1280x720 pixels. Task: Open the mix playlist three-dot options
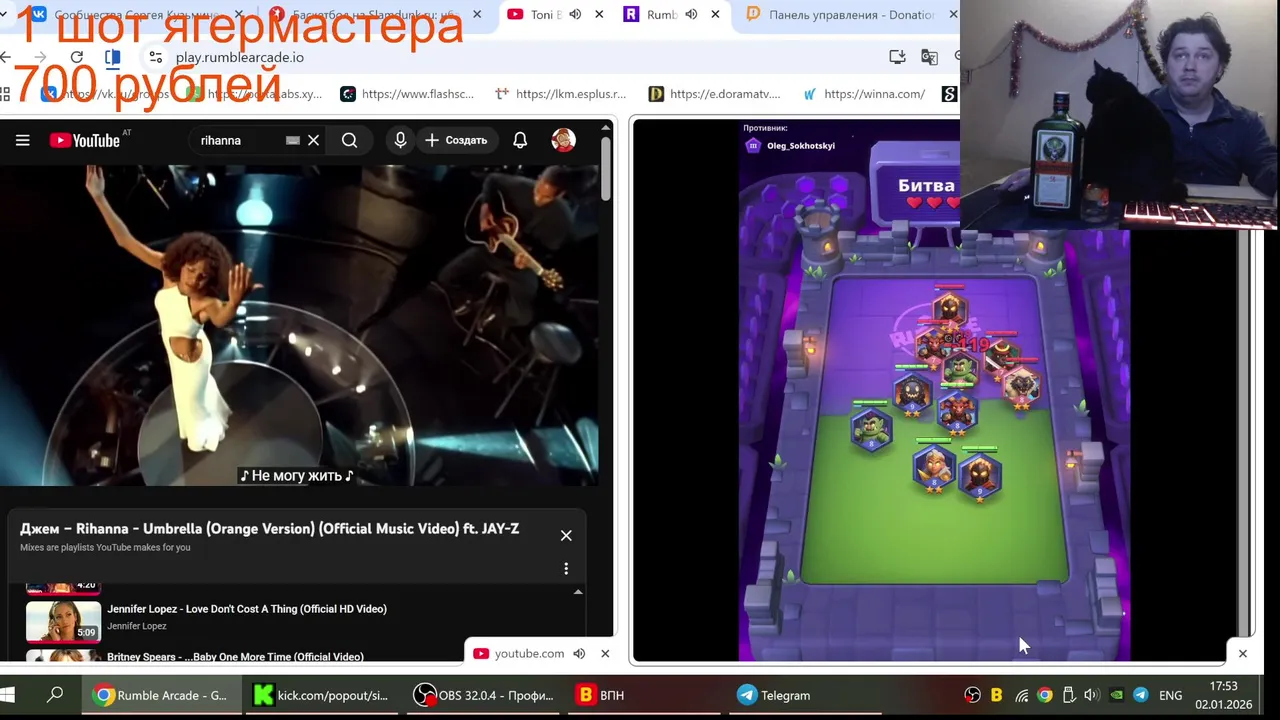tap(566, 568)
